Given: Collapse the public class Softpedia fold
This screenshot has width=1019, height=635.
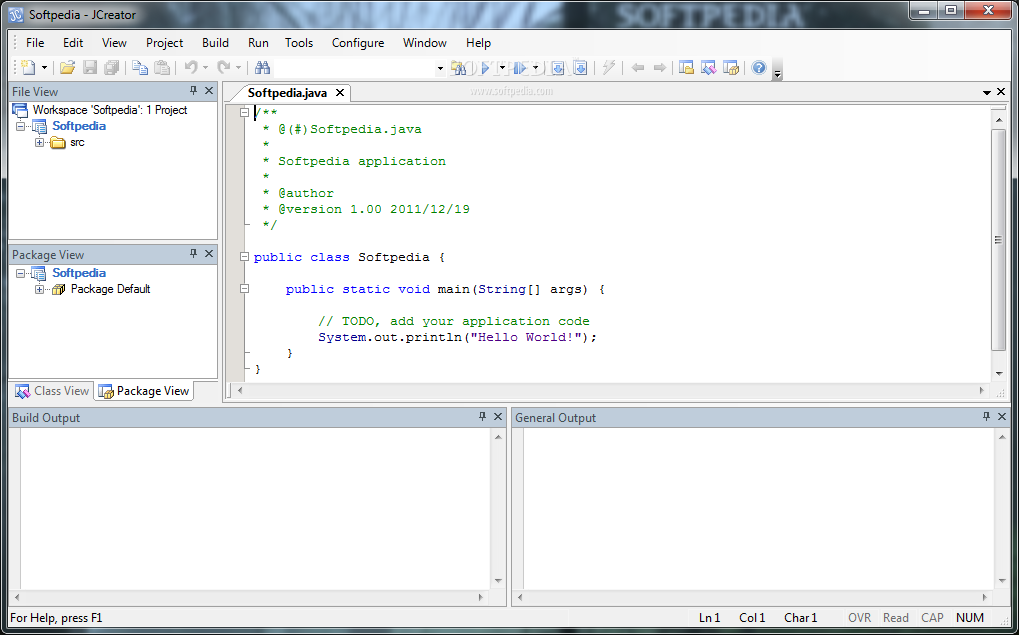Looking at the screenshot, I should click(x=244, y=257).
